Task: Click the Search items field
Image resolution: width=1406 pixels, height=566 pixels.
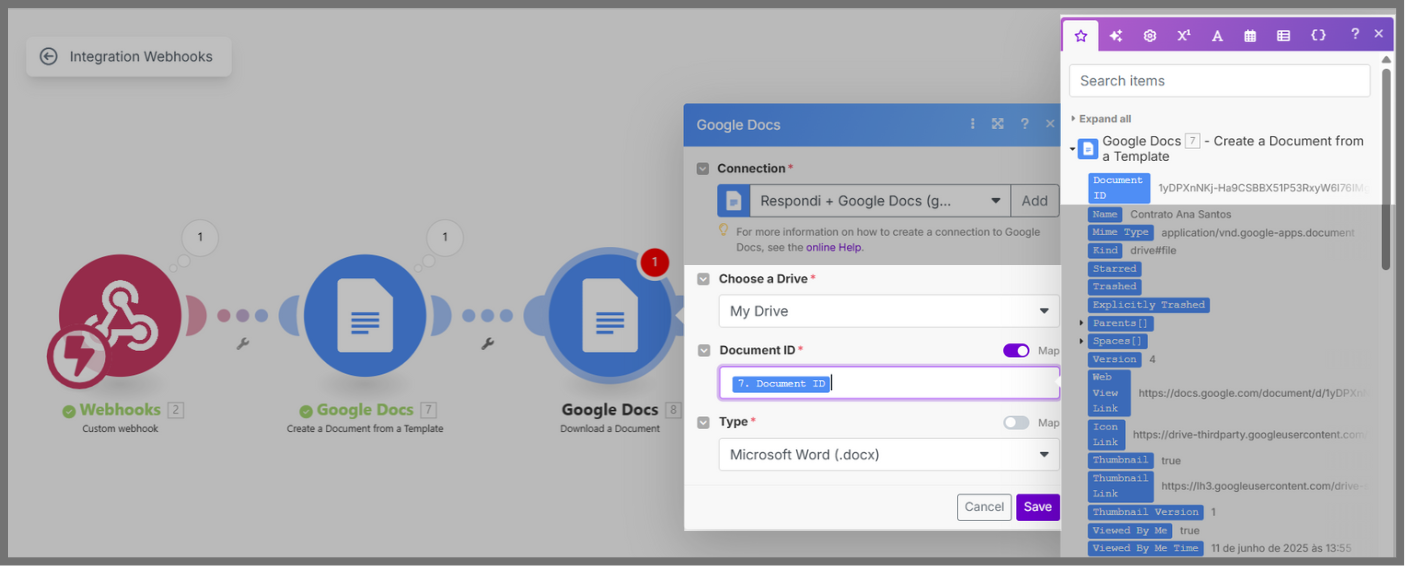Action: (x=1219, y=81)
